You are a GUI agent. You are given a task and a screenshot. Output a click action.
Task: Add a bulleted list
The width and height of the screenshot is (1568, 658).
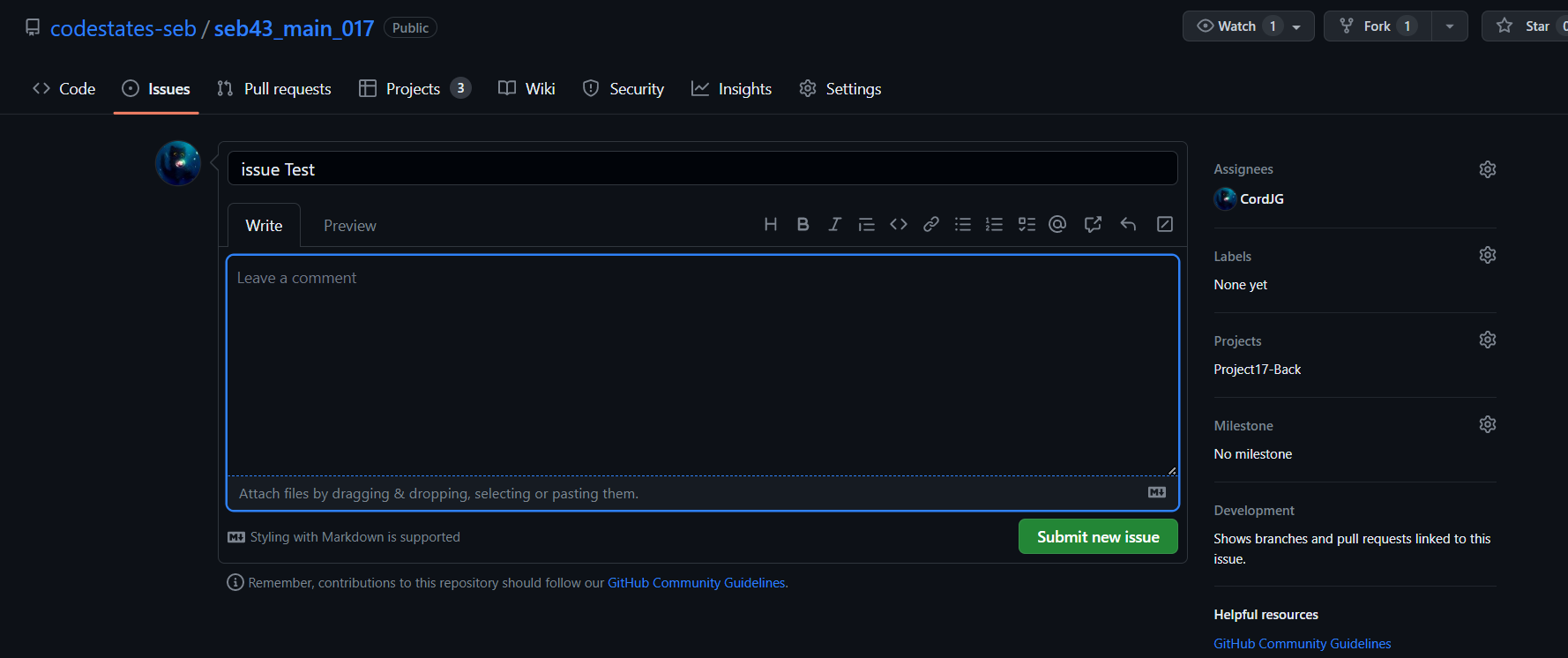tap(963, 224)
